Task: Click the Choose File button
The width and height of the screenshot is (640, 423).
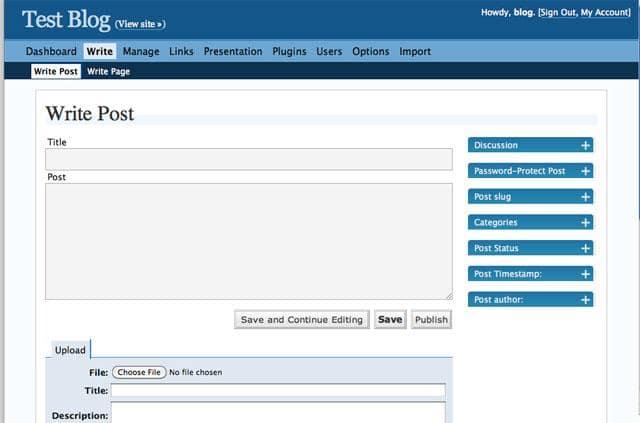Action: click(138, 372)
